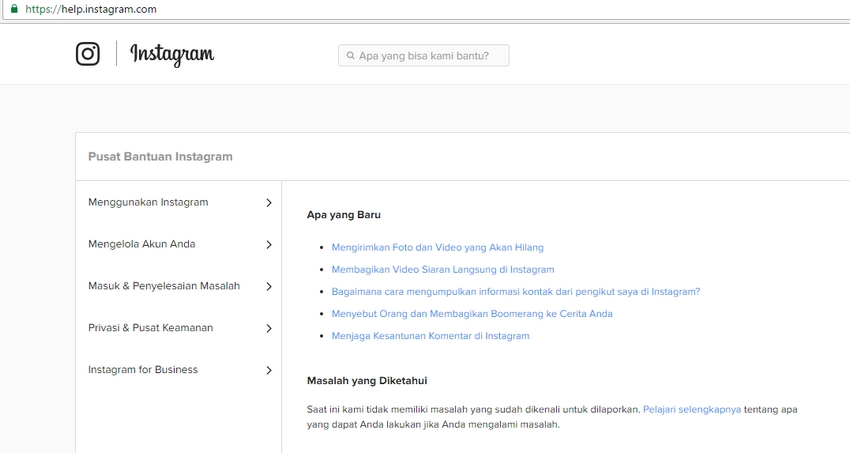Open link about mengumpulkan informasi kontak pengikut
This screenshot has height=453, width=850.
515,292
